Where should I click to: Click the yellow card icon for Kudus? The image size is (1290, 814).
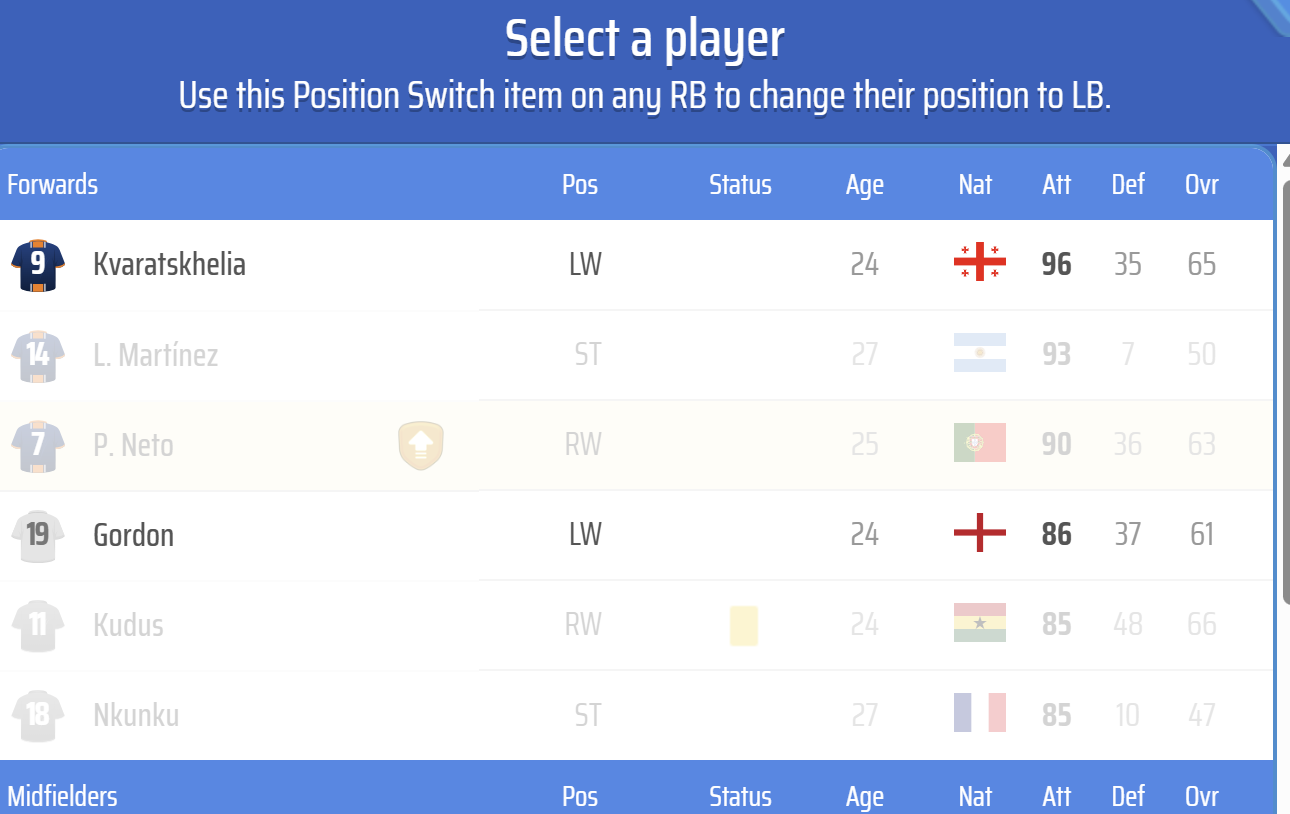point(743,625)
